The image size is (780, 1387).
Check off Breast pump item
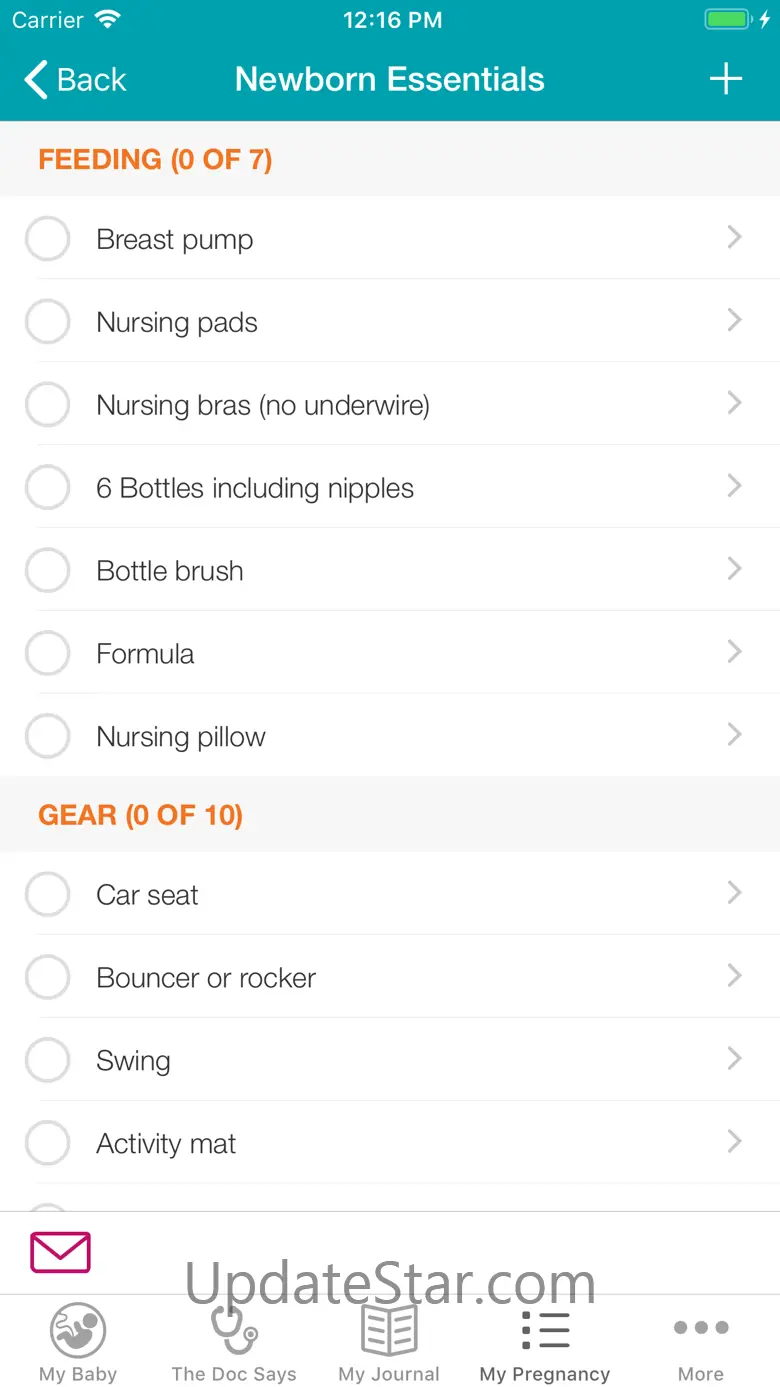click(47, 240)
